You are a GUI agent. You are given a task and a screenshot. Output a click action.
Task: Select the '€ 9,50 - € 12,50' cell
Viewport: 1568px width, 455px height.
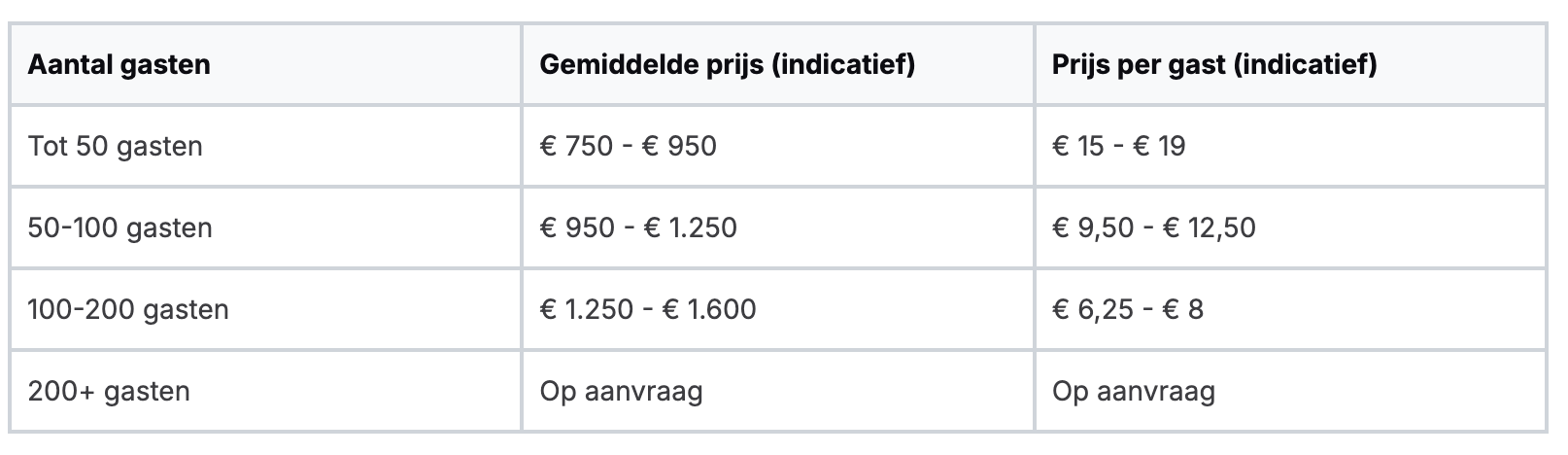(1154, 228)
